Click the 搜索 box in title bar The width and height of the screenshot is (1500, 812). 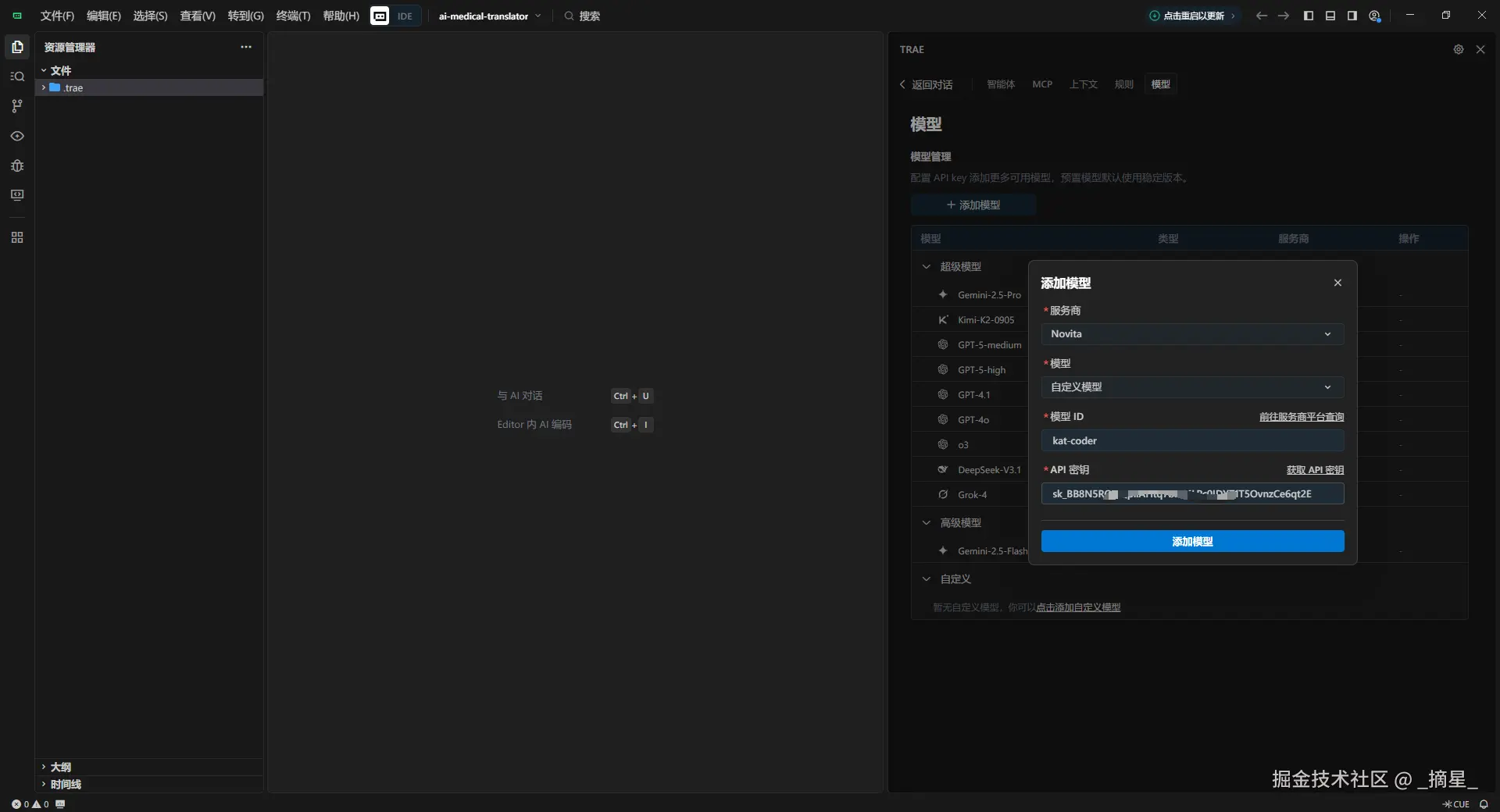click(x=582, y=16)
